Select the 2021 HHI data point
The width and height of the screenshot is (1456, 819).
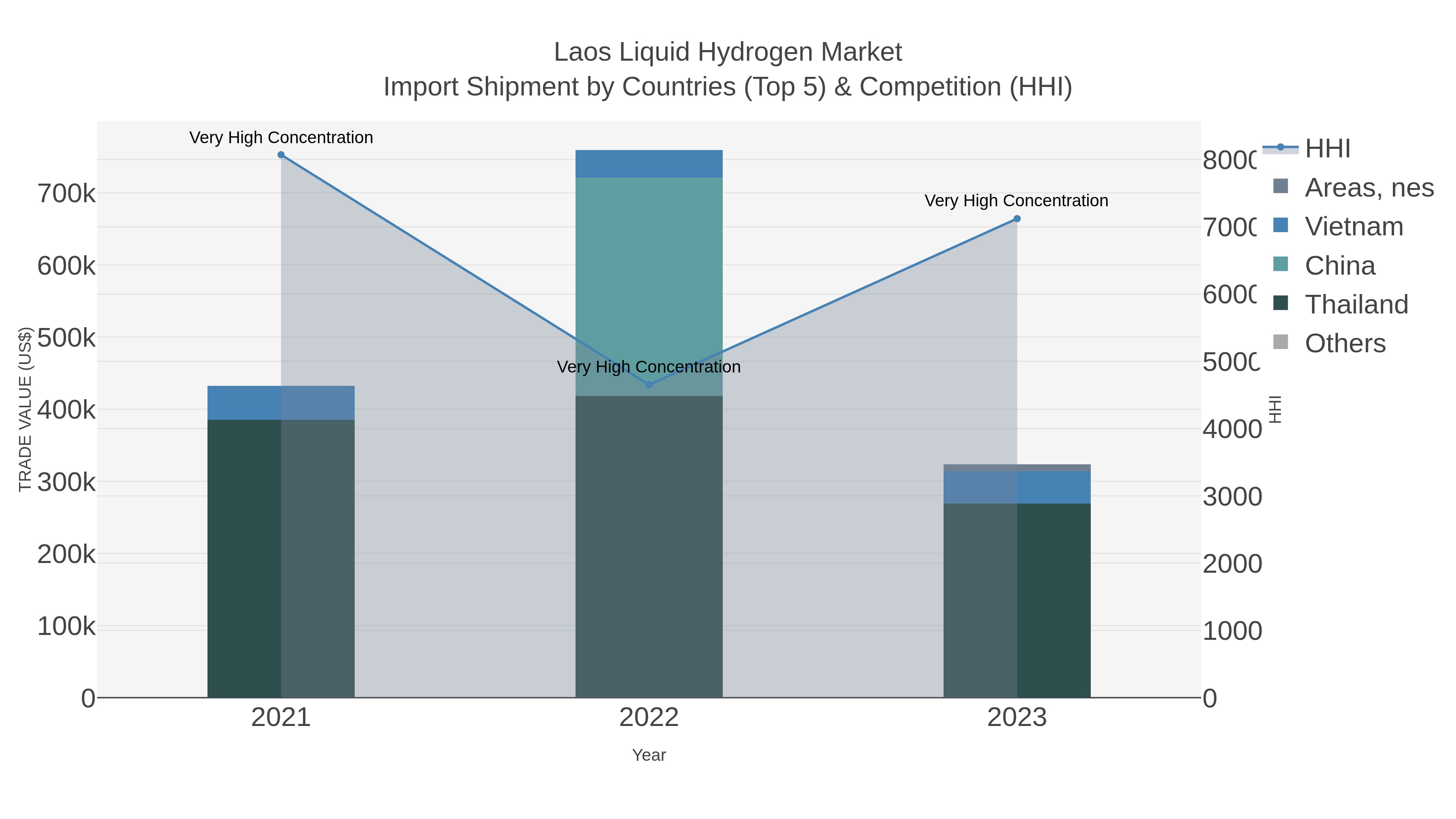coord(281,155)
